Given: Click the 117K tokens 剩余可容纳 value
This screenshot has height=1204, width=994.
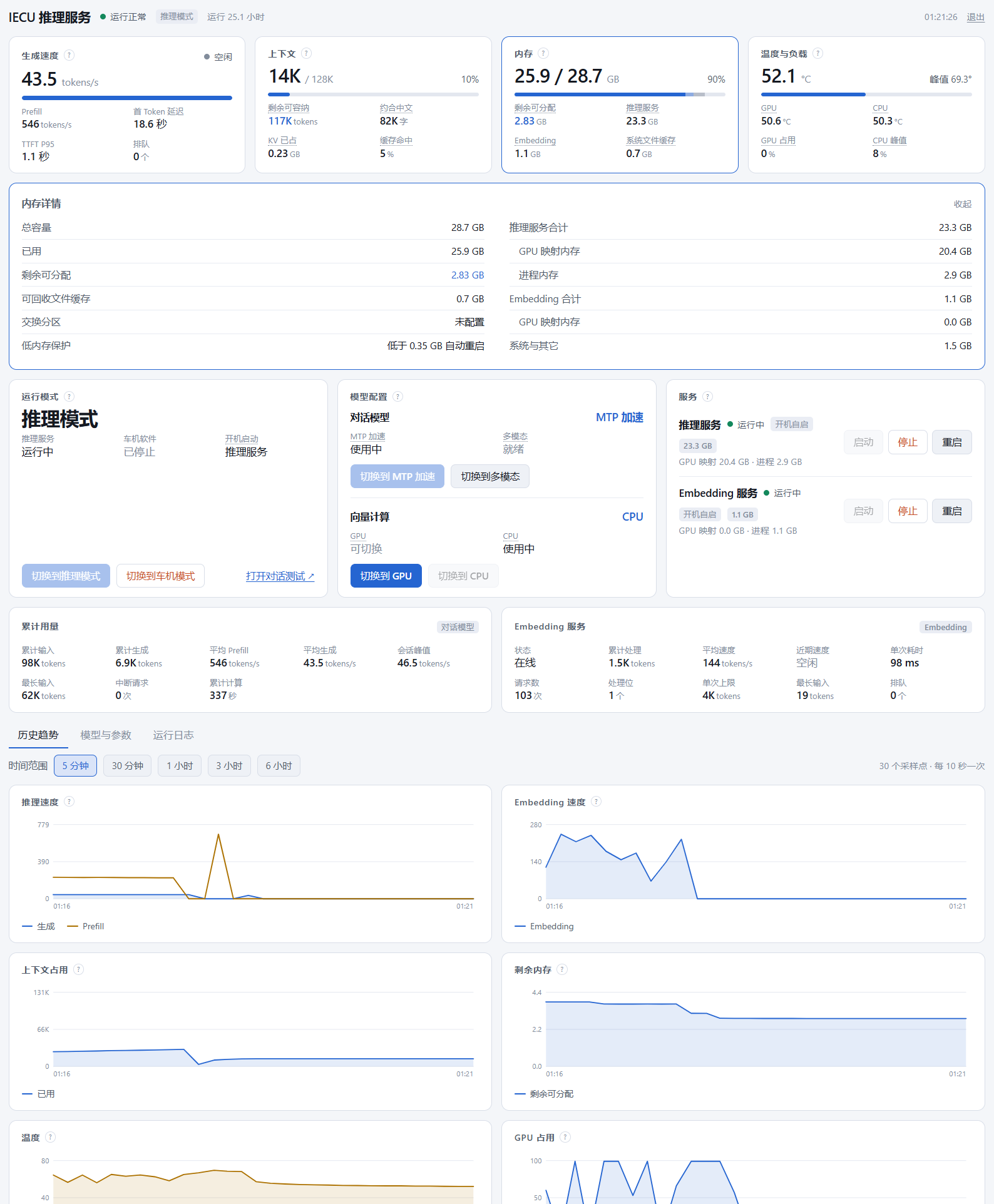Looking at the screenshot, I should 293,121.
